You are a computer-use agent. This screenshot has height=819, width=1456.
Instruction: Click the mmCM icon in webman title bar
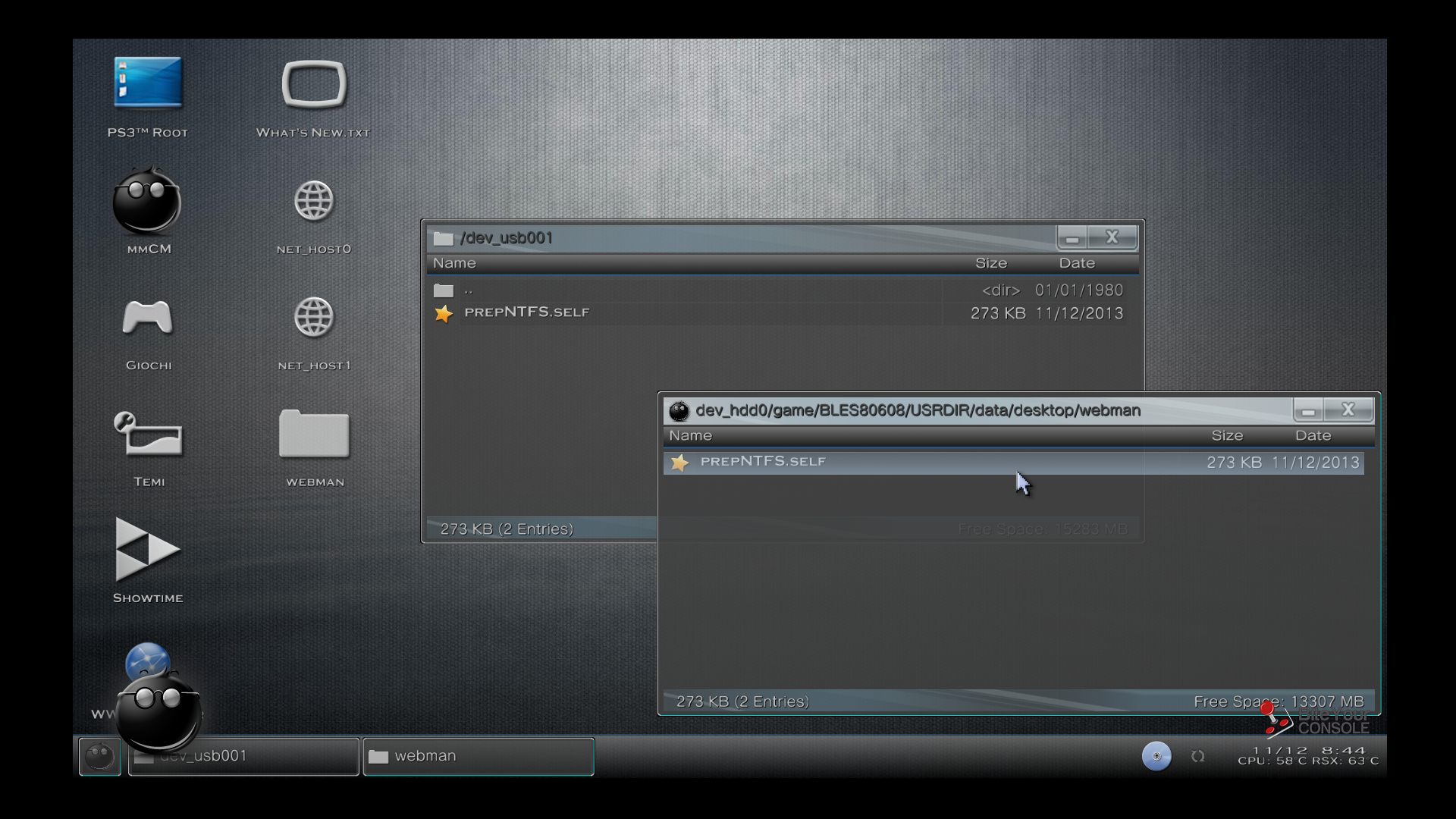tap(679, 411)
